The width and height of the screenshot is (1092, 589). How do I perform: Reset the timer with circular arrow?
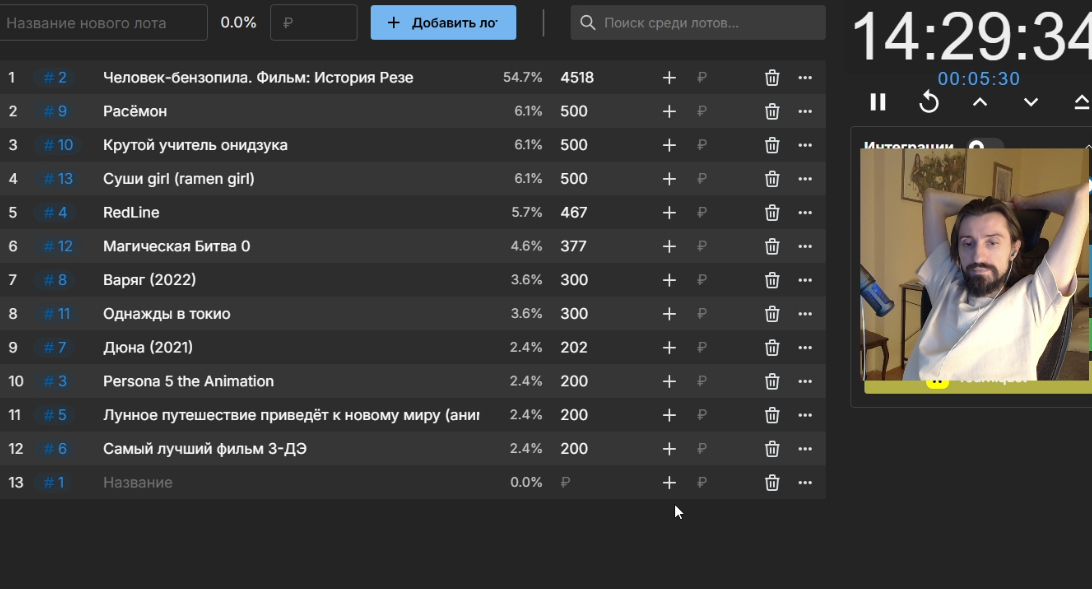[929, 102]
